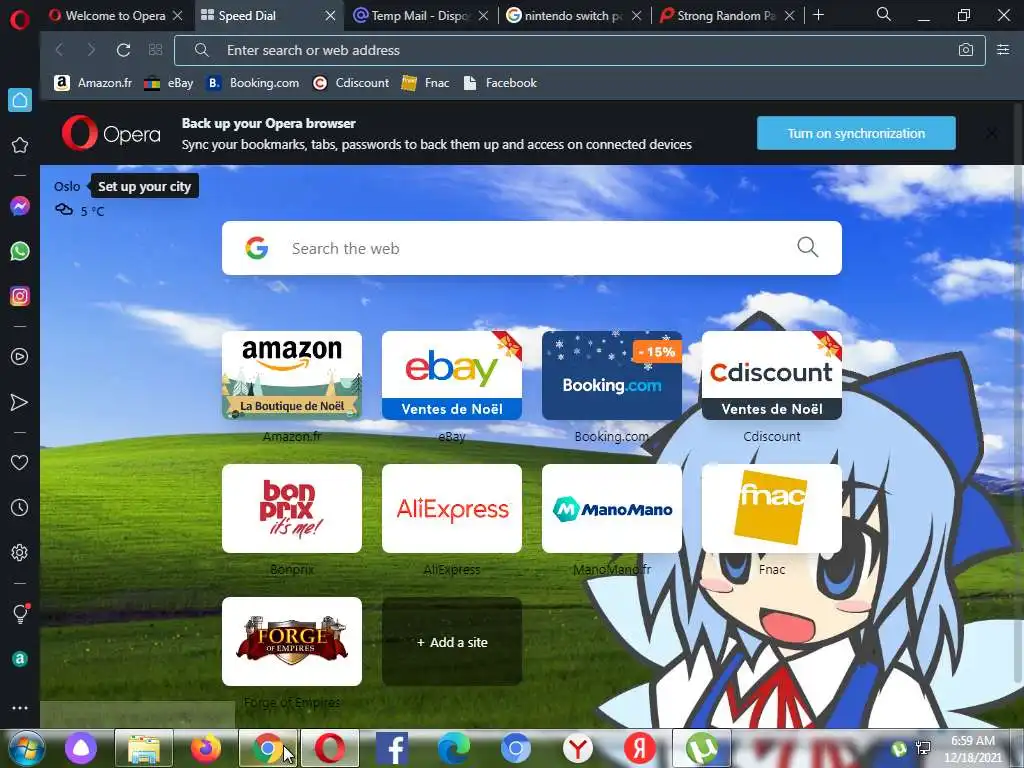Open eBay bookmark in bookmarks bar

pos(169,83)
